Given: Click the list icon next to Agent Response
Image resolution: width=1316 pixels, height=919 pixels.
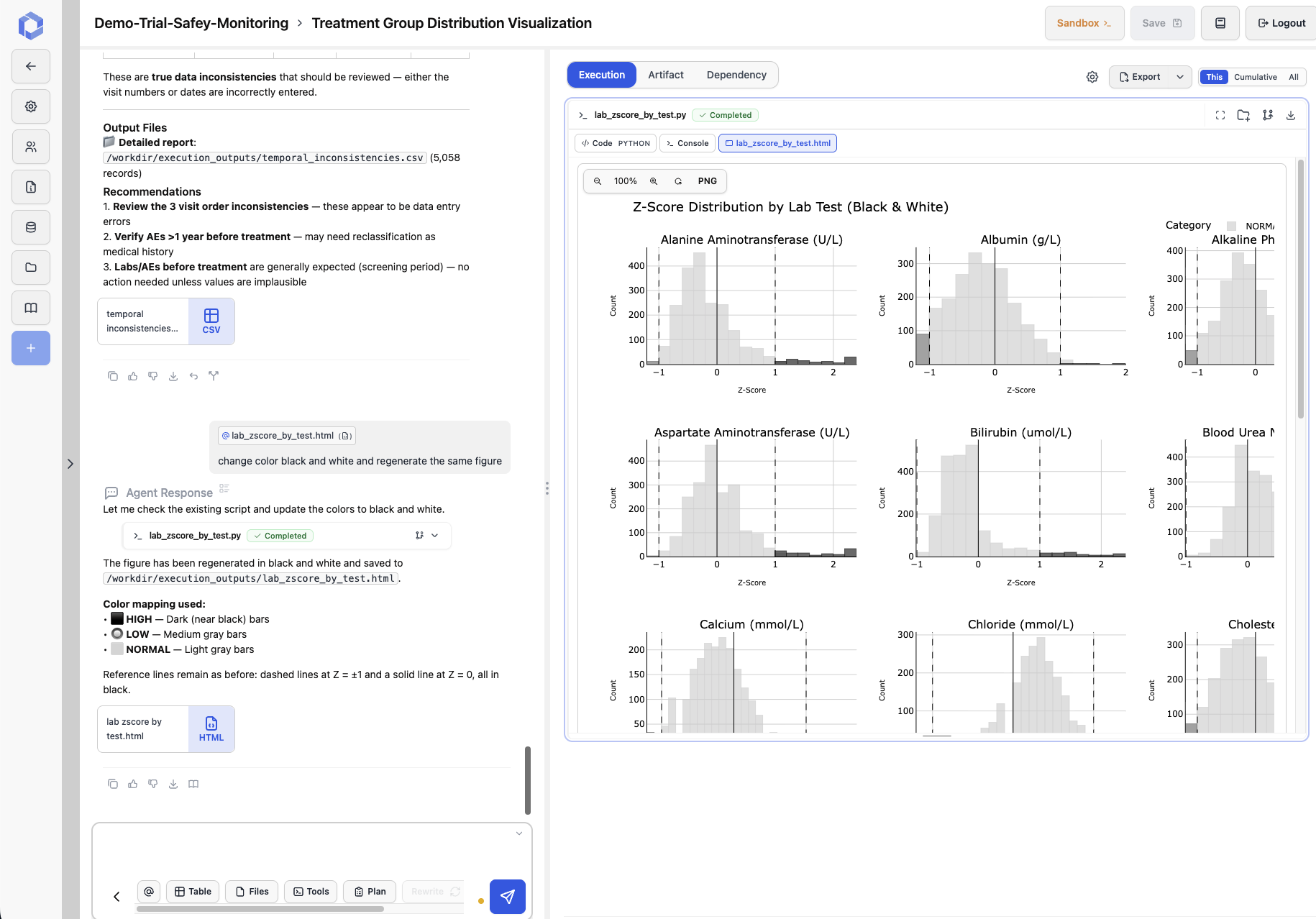Looking at the screenshot, I should tap(224, 488).
